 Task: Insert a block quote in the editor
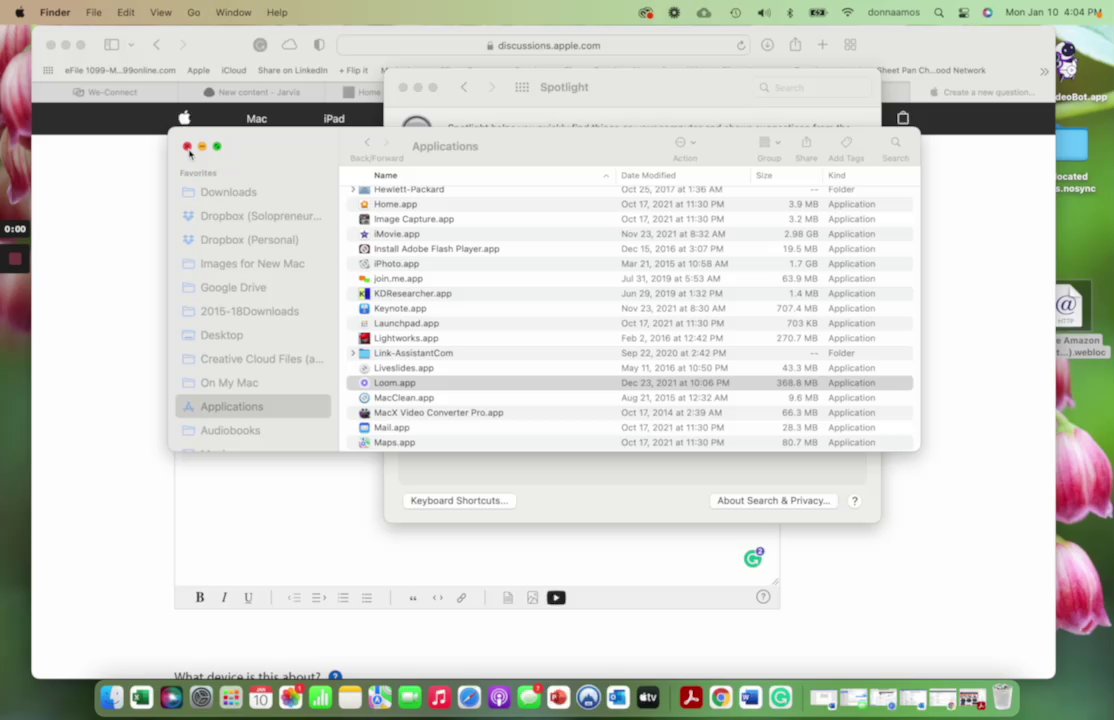[413, 598]
